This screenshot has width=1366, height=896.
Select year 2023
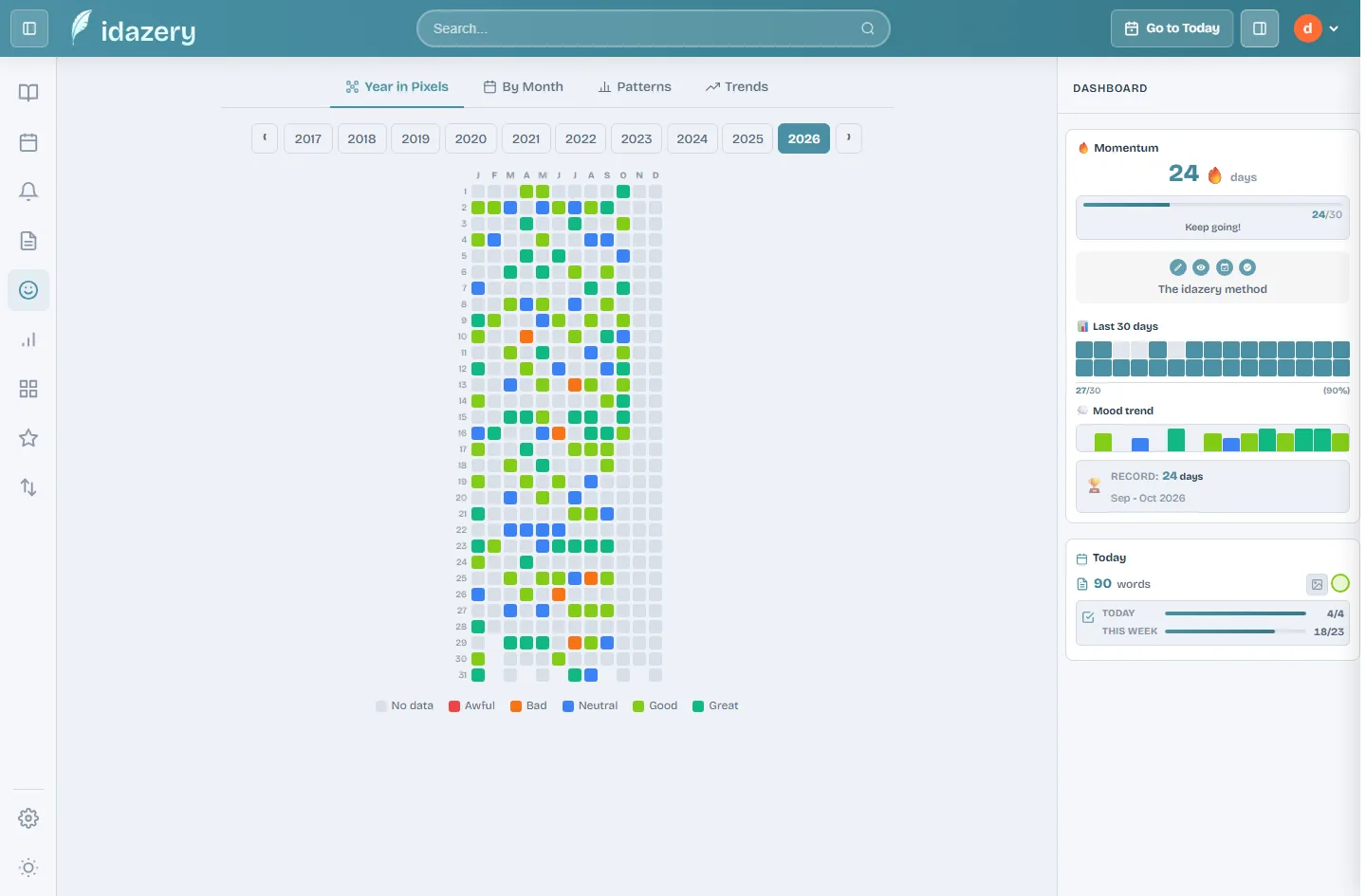[637, 138]
